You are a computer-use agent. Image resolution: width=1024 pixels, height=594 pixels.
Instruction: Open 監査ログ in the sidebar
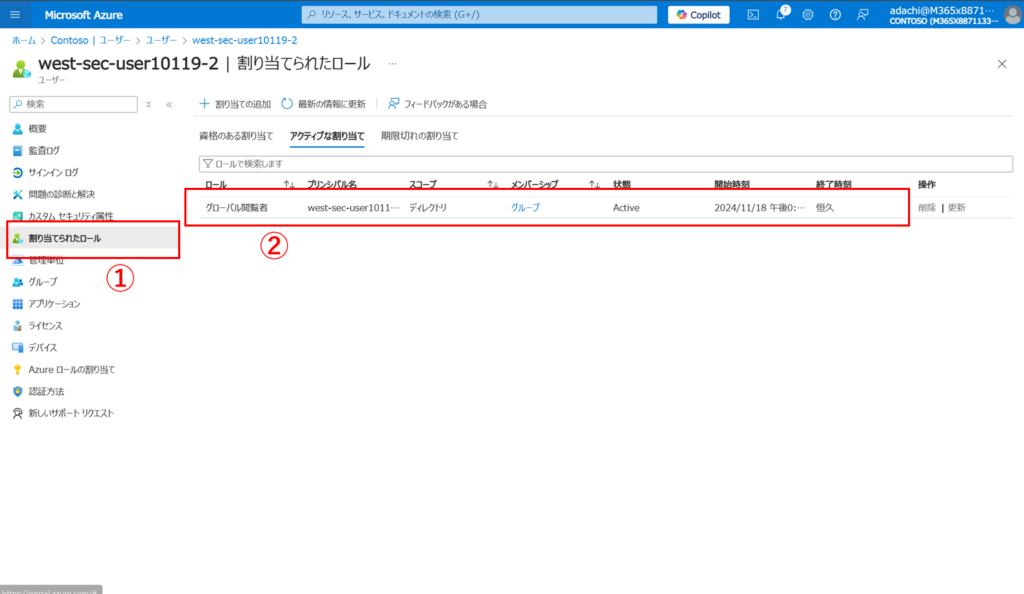[x=44, y=151]
